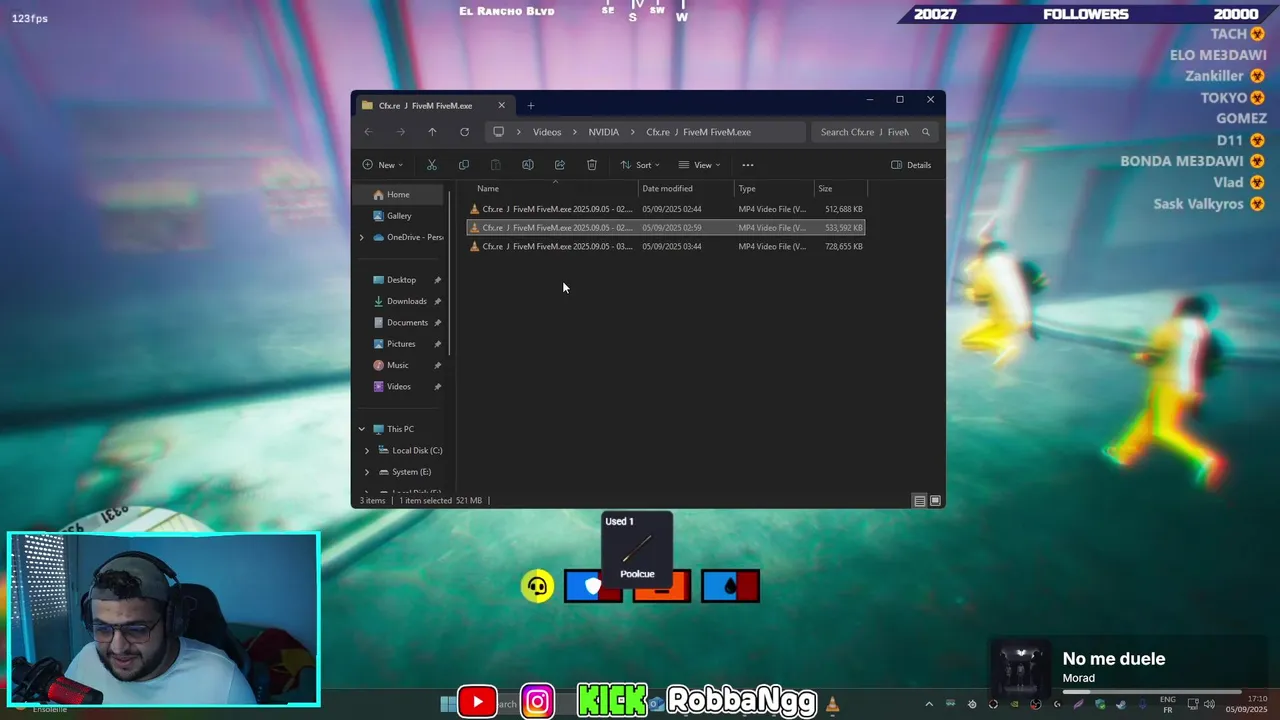Sort by Date modified column
The image size is (1280, 720).
[686, 188]
